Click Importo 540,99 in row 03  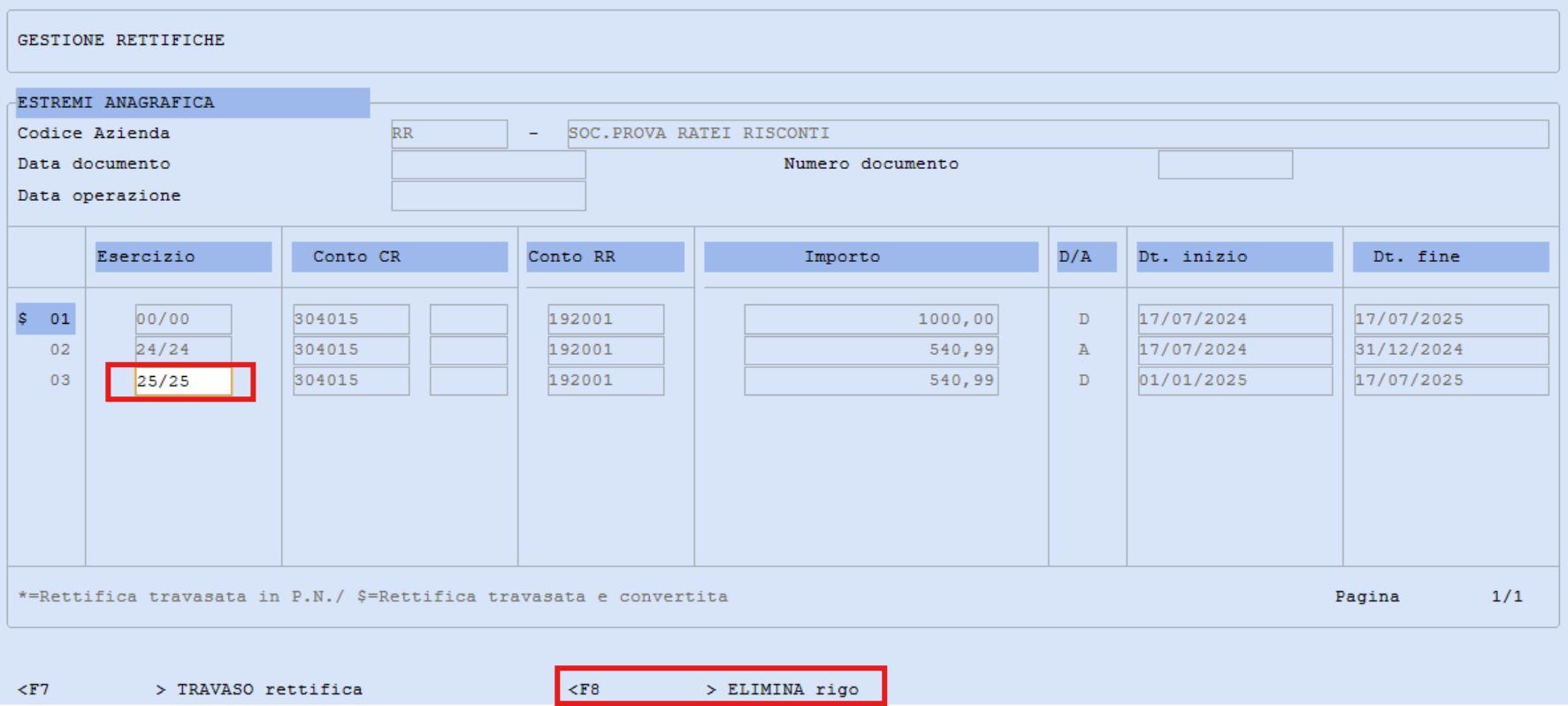click(871, 380)
